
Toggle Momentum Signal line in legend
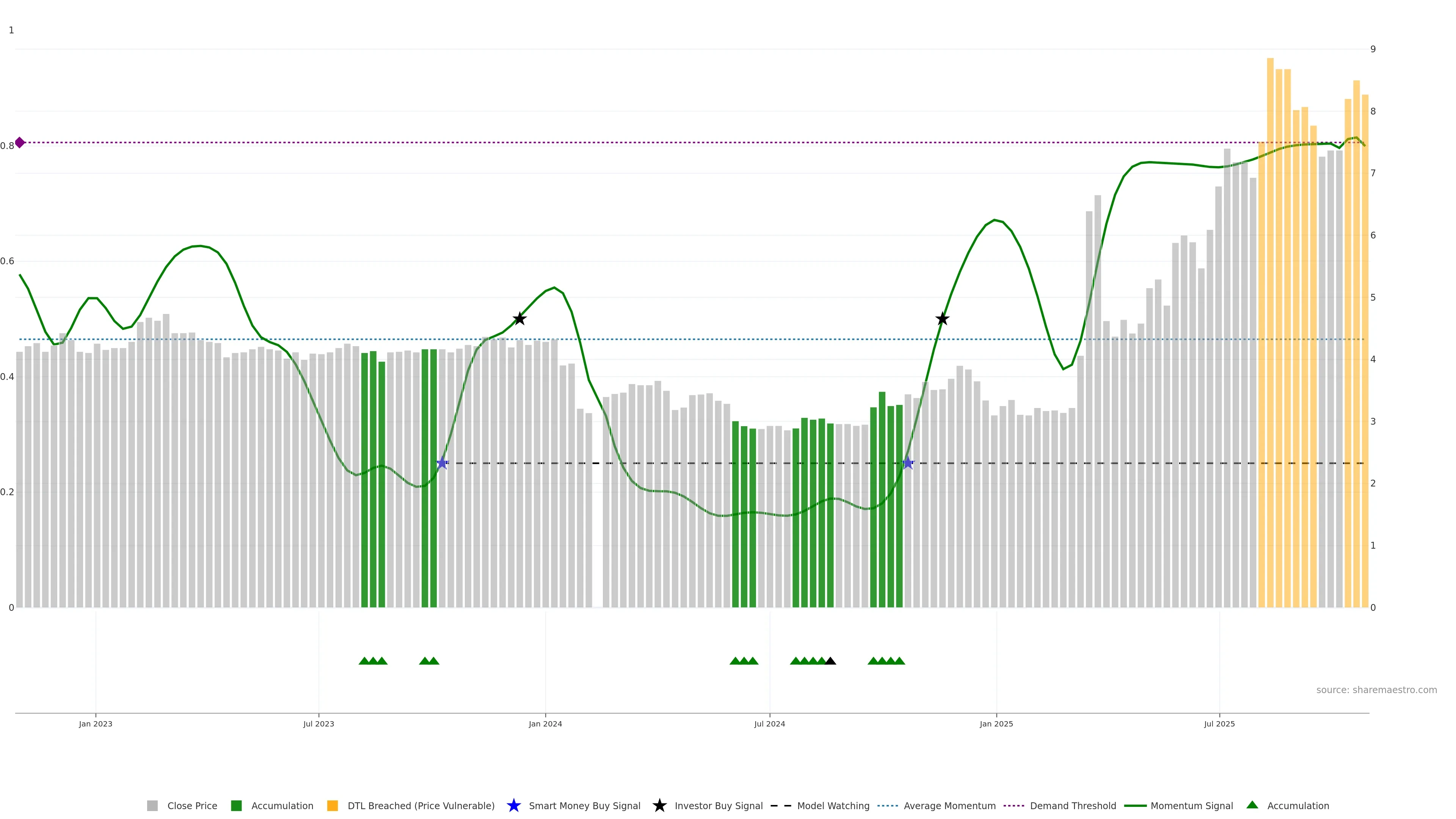(1191, 805)
